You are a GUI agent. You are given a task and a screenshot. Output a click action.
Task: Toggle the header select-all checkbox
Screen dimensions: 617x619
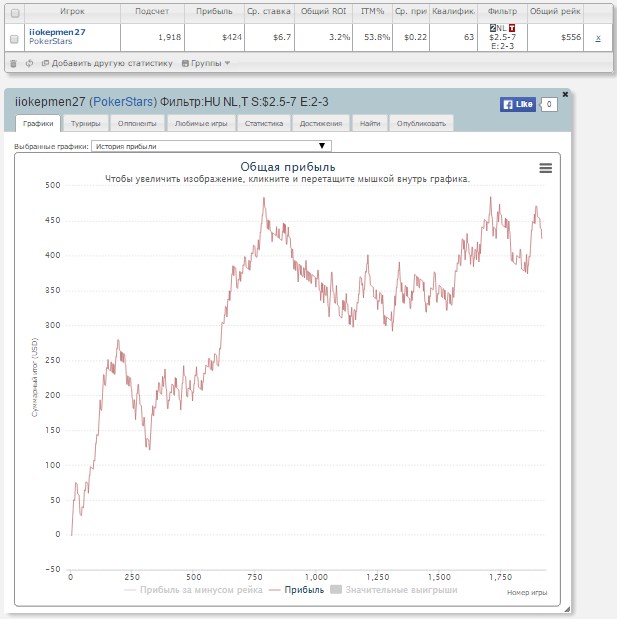(x=15, y=13)
